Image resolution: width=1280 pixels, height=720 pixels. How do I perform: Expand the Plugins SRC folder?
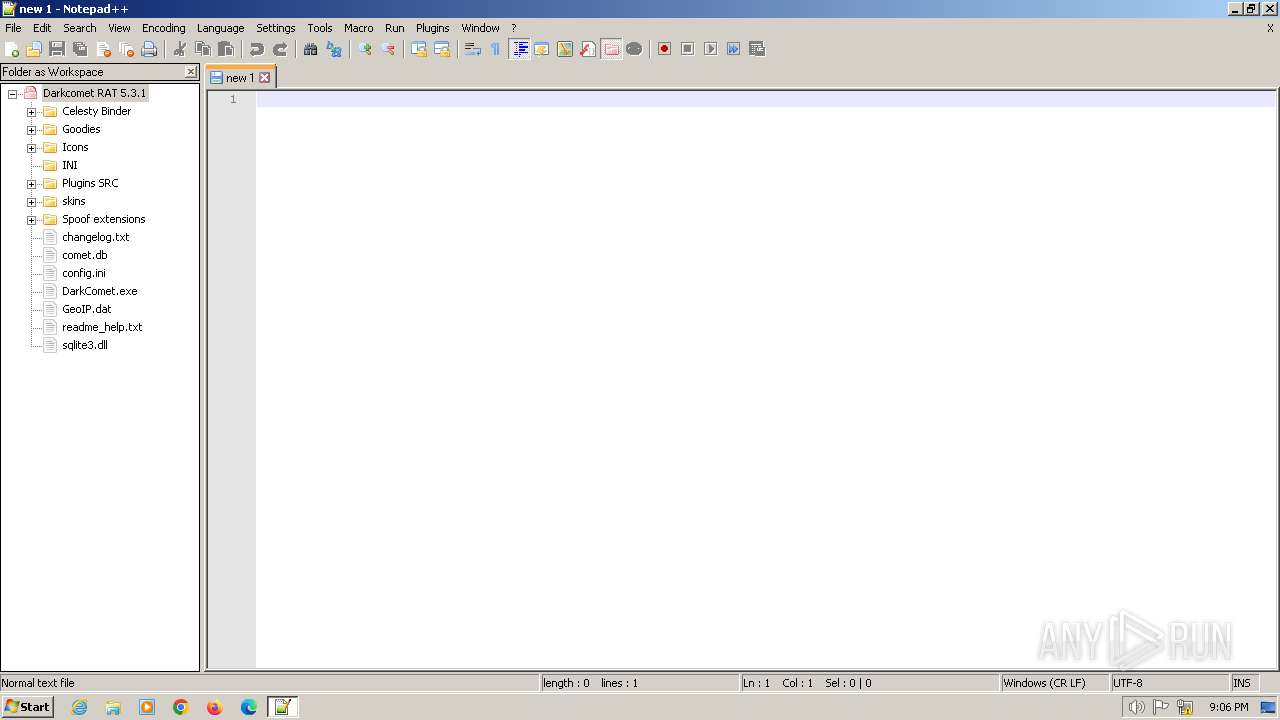coord(31,184)
